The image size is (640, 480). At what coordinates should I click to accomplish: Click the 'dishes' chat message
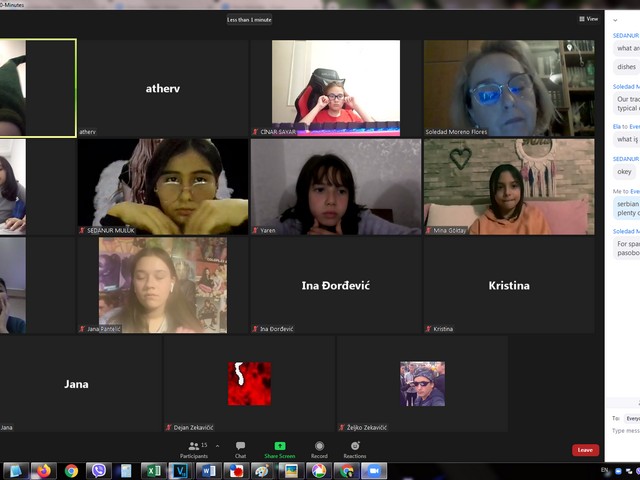626,67
